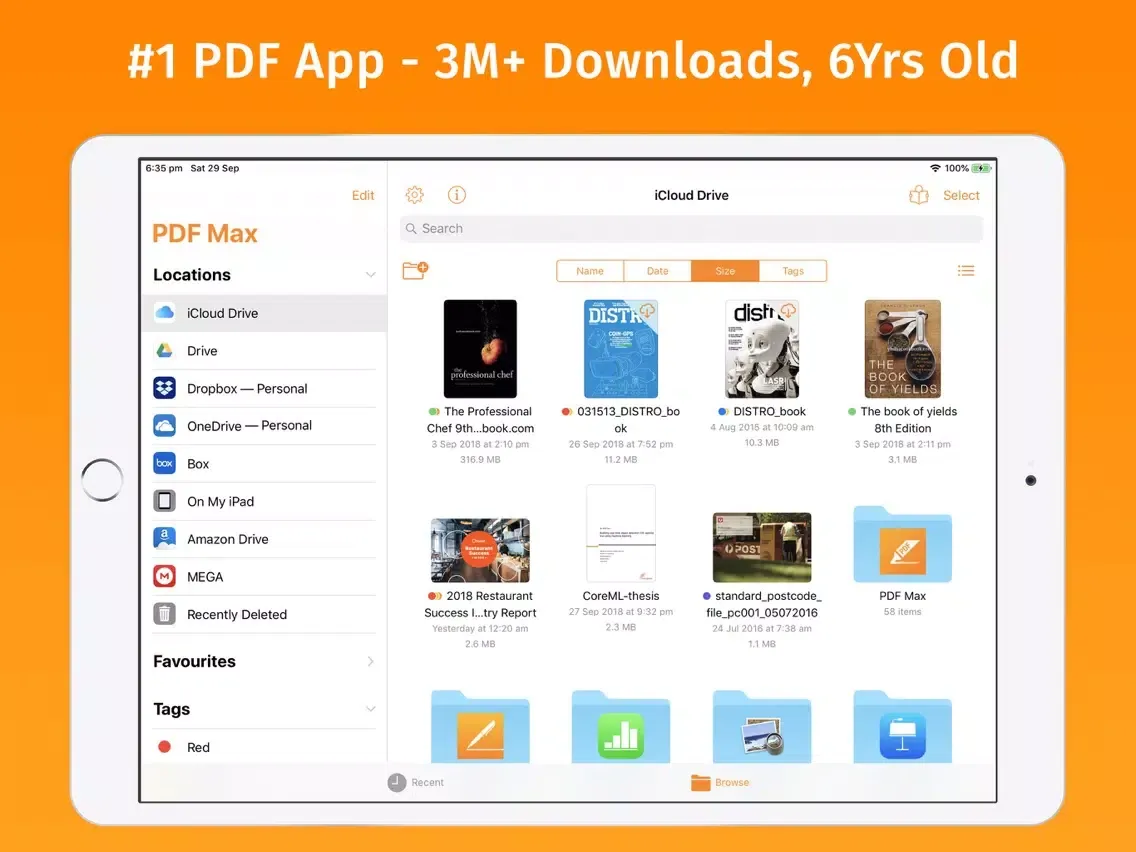This screenshot has width=1136, height=852.
Task: Switch to the Browse tab
Action: pyautogui.click(x=720, y=783)
